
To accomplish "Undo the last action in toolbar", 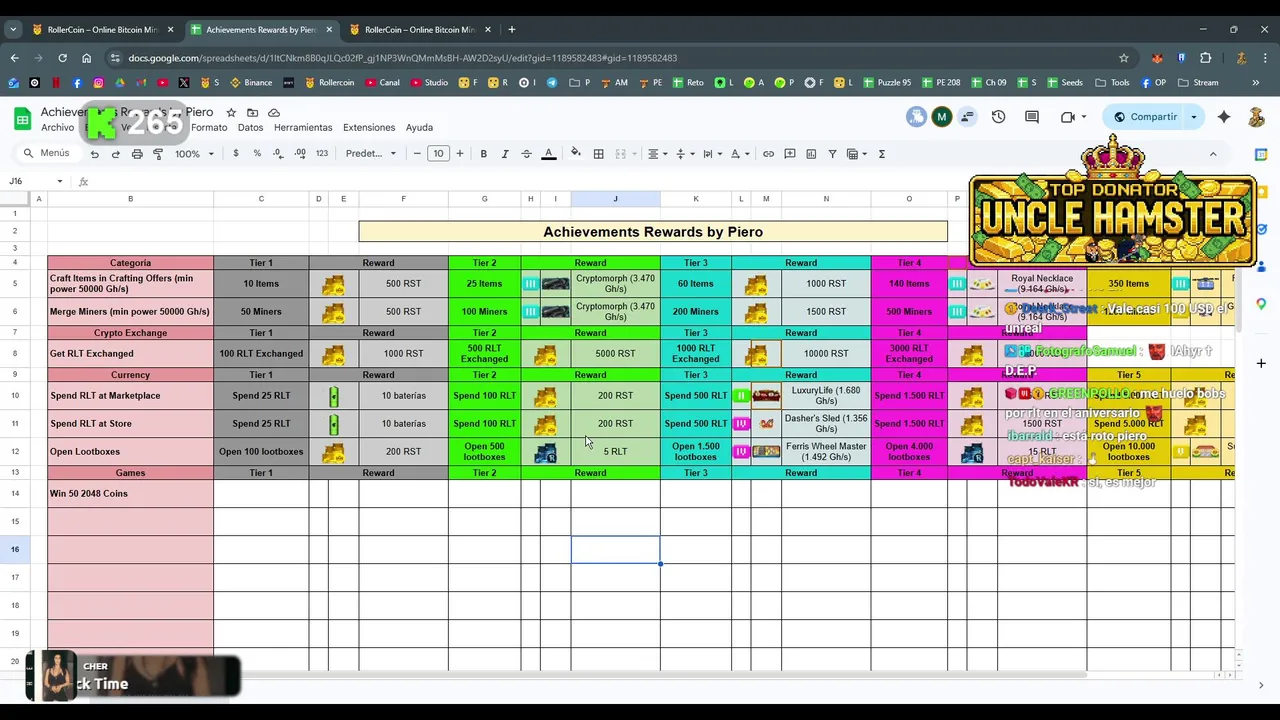I will (x=94, y=154).
